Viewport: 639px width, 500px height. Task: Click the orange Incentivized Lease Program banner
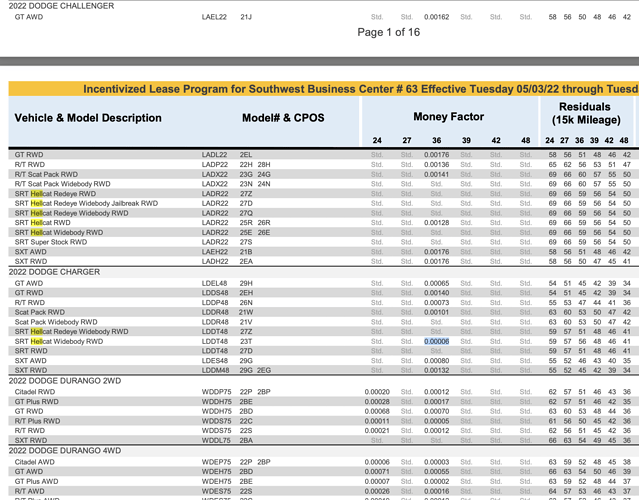pyautogui.click(x=324, y=89)
